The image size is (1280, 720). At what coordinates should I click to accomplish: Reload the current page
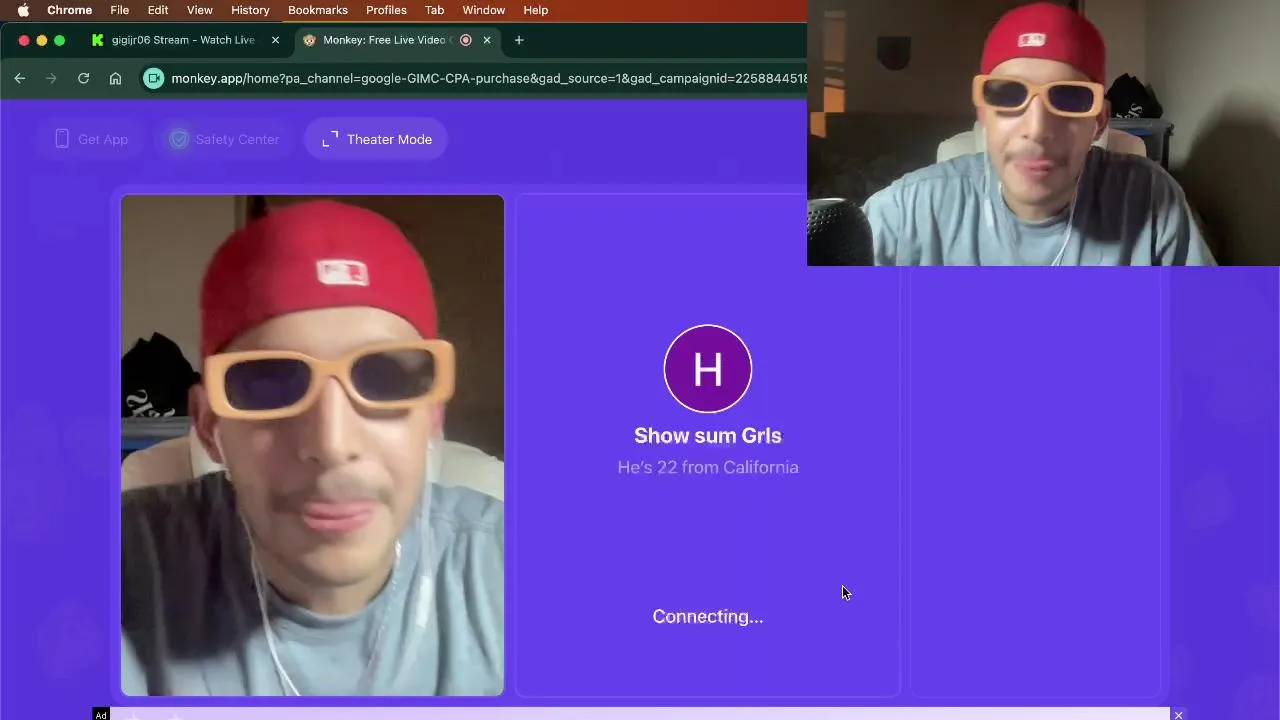(83, 78)
